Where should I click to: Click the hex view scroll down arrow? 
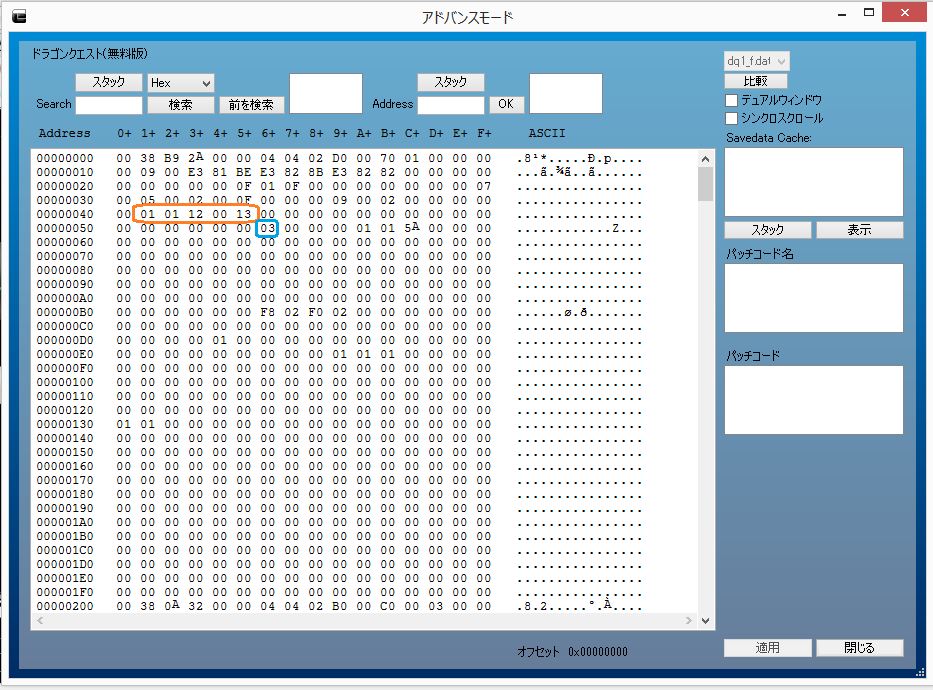click(x=705, y=620)
